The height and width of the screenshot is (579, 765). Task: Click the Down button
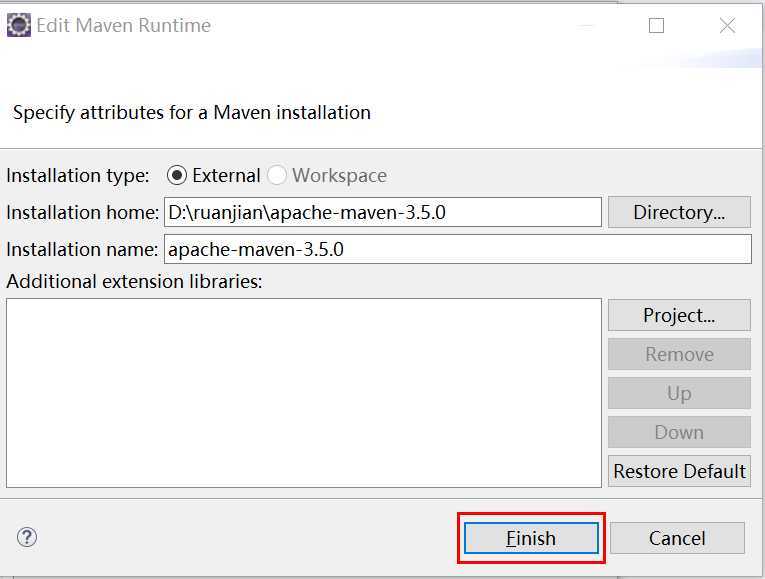[x=679, y=432]
